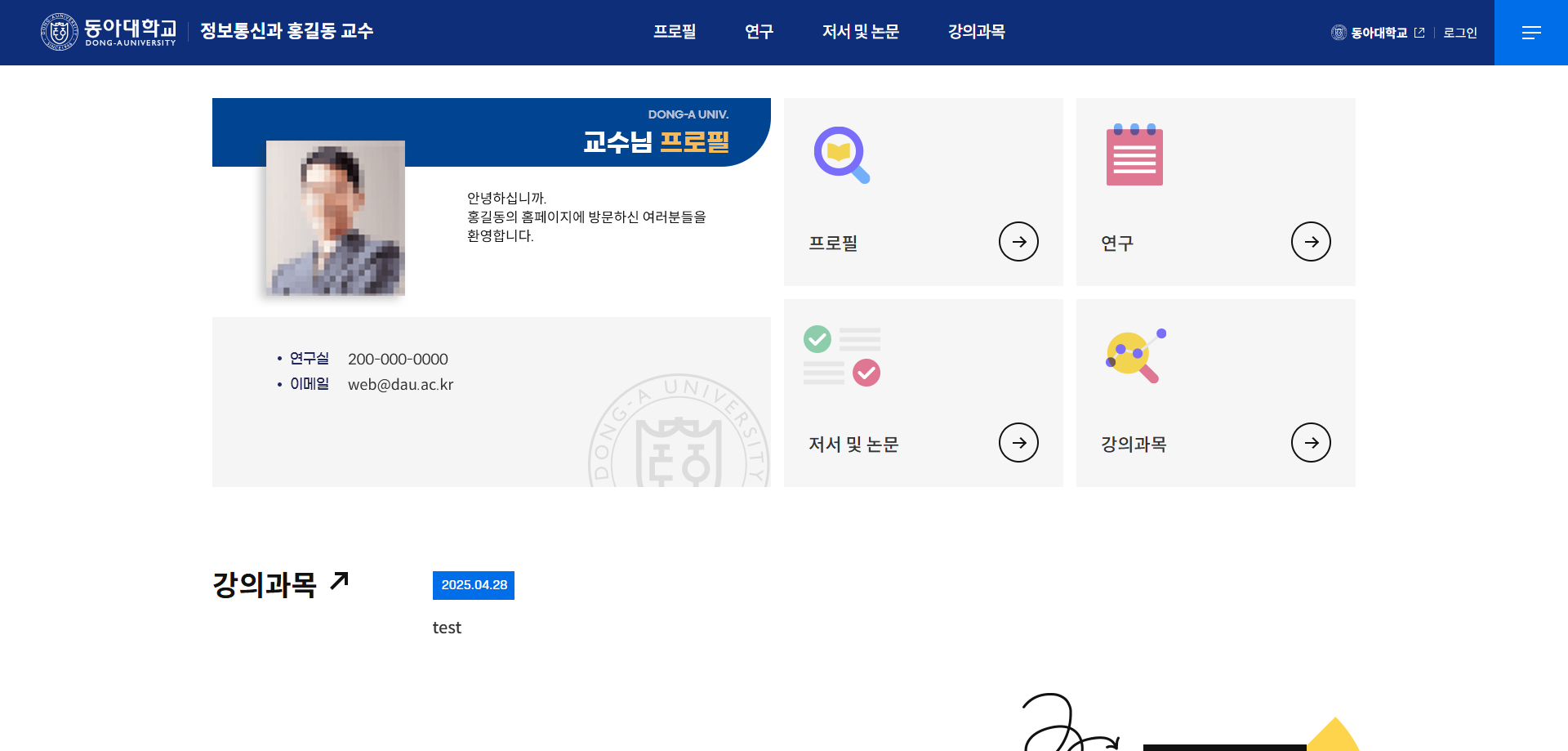Click the arrow circle in 프로필 card
This screenshot has height=751, width=1568.
pyautogui.click(x=1018, y=242)
